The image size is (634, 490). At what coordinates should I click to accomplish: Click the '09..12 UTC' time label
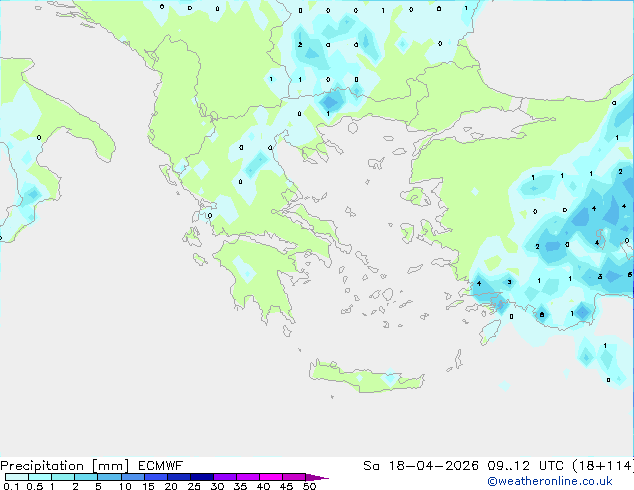526,465
